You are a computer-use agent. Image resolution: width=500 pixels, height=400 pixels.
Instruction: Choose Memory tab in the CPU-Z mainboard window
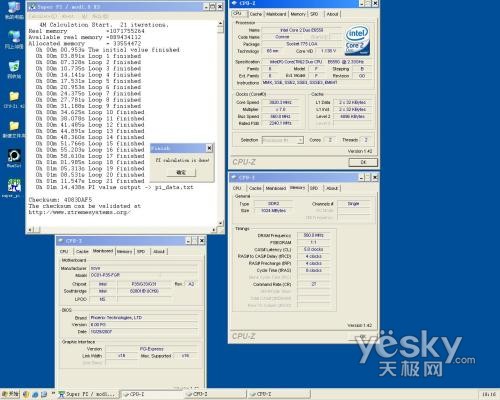(x=124, y=252)
